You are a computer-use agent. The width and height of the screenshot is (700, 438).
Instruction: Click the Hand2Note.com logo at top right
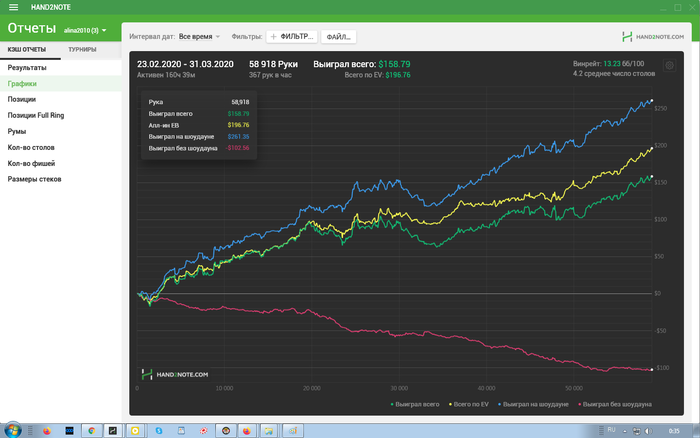[x=653, y=37]
